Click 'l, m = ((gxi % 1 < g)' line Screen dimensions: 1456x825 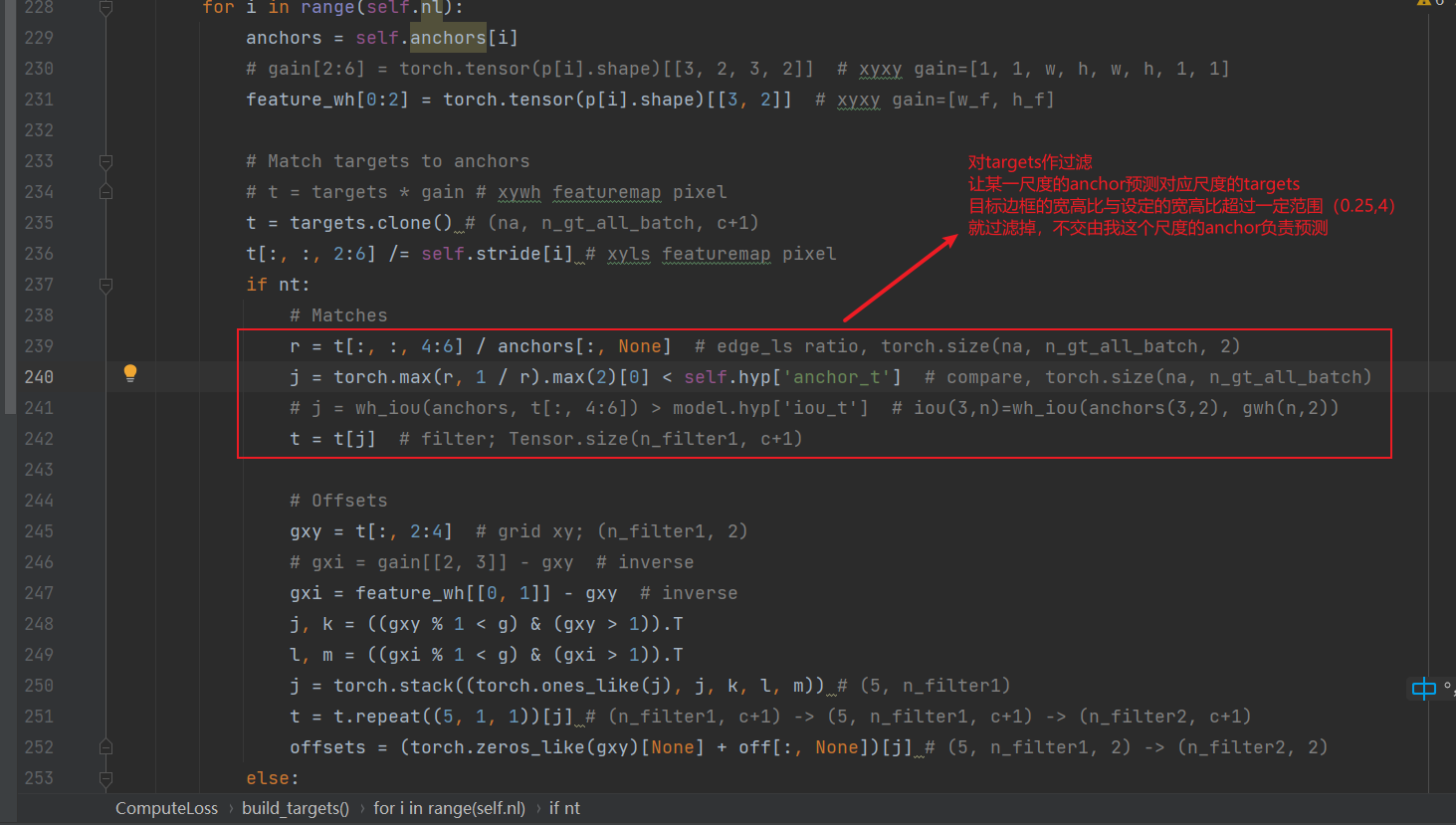coord(487,655)
